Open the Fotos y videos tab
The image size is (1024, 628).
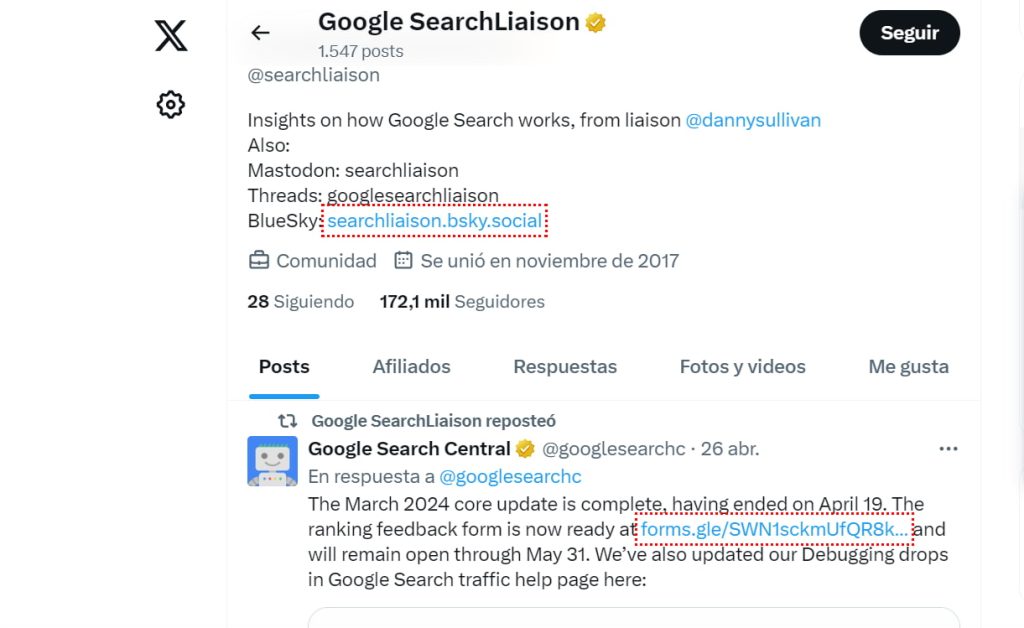tap(742, 367)
